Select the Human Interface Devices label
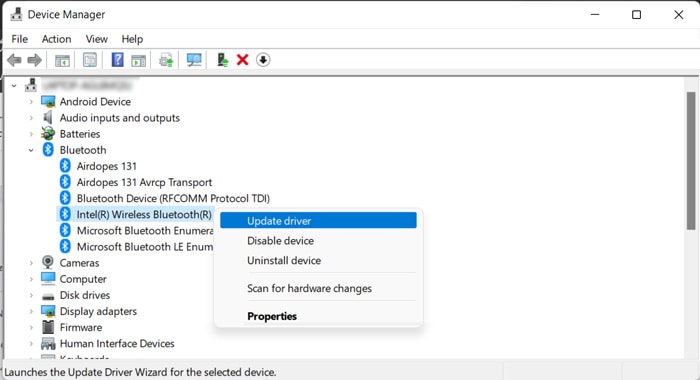Image resolution: width=700 pixels, height=380 pixels. point(117,343)
